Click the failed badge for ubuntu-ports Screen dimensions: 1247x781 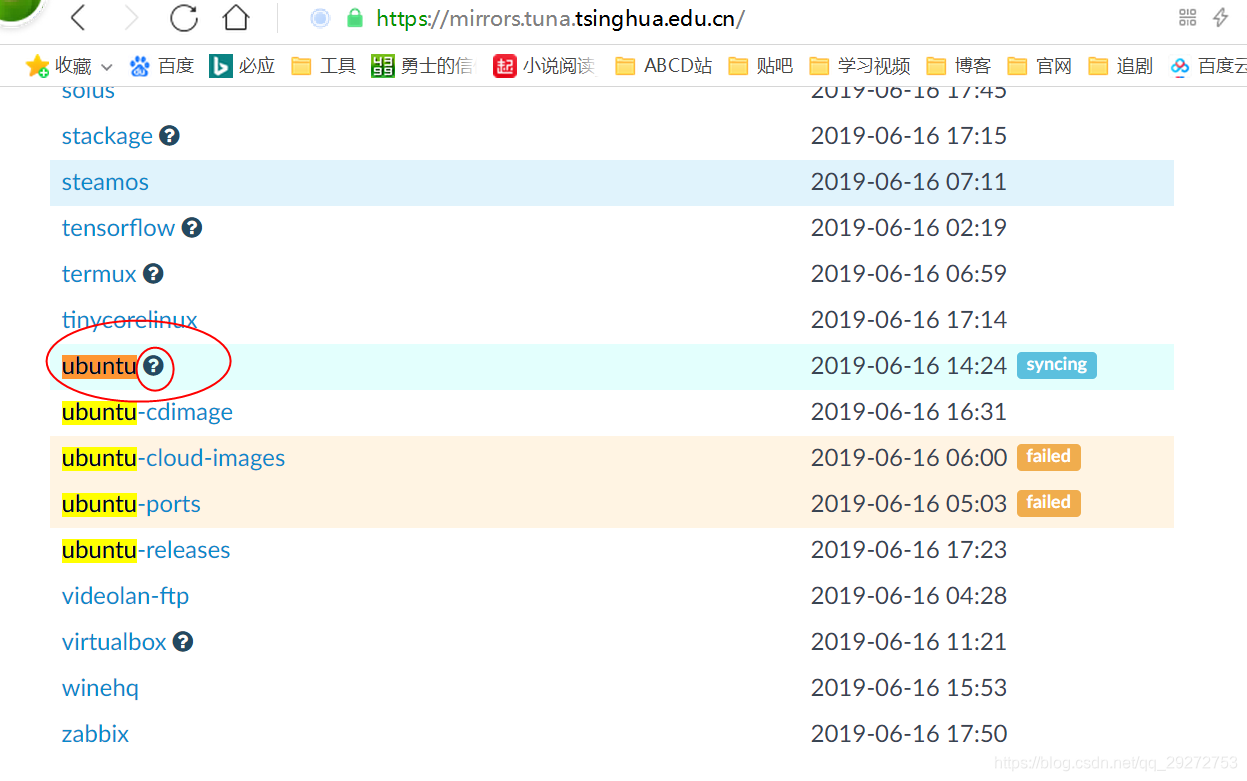coord(1049,503)
